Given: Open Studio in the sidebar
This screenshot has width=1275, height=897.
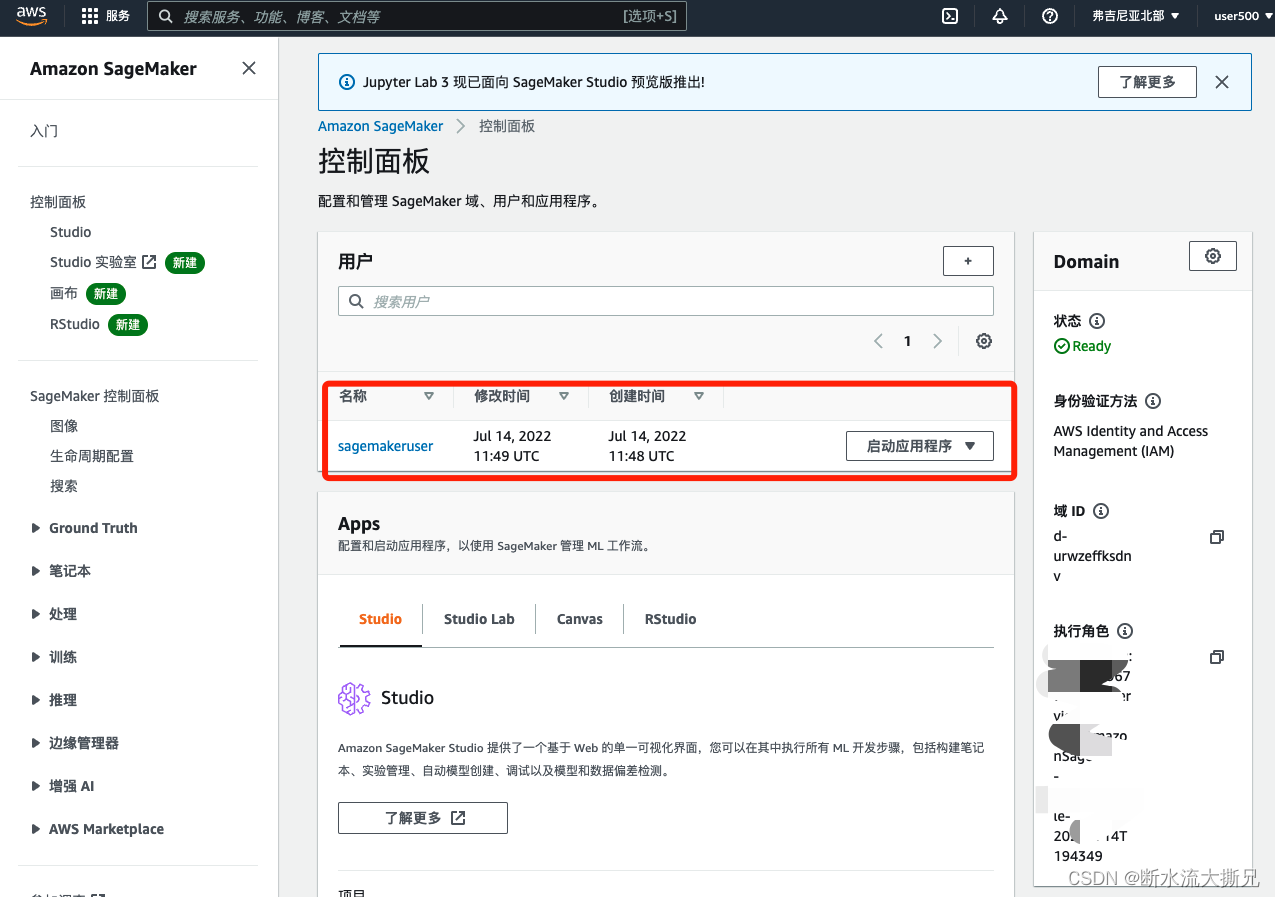Looking at the screenshot, I should click(71, 232).
